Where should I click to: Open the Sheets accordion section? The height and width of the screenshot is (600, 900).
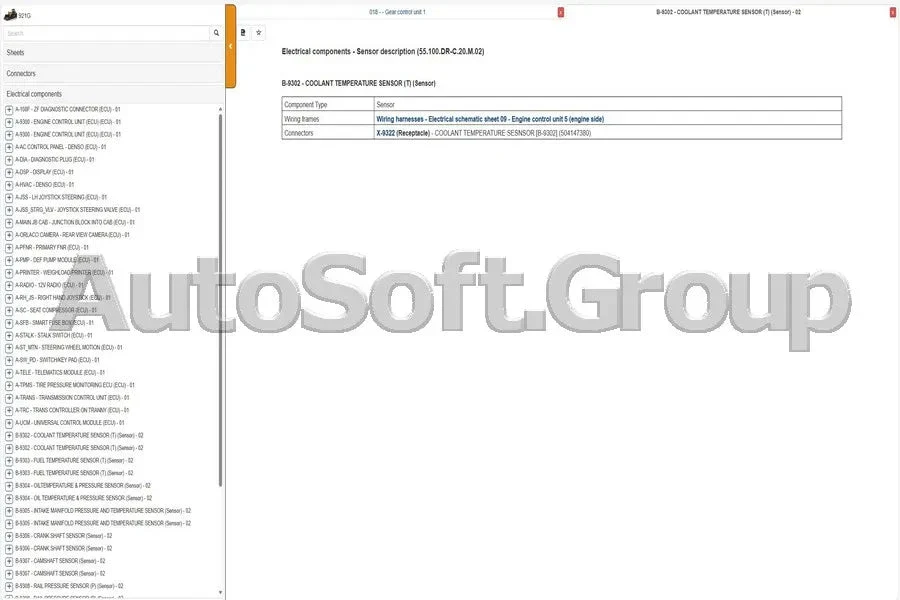point(111,52)
